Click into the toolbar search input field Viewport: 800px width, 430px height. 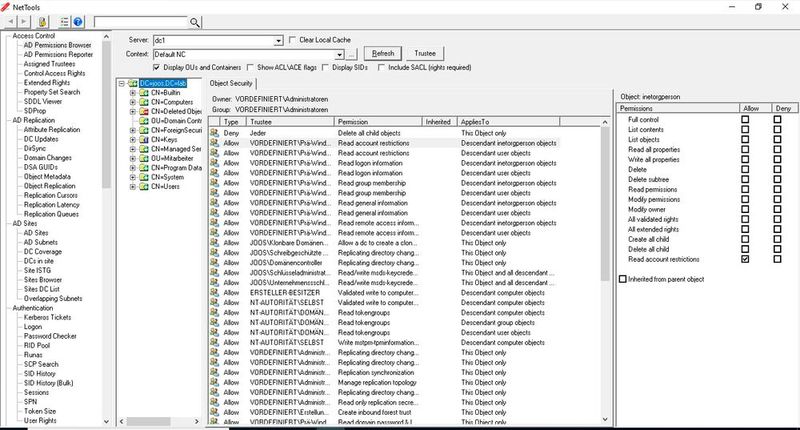pyautogui.click(x=141, y=22)
